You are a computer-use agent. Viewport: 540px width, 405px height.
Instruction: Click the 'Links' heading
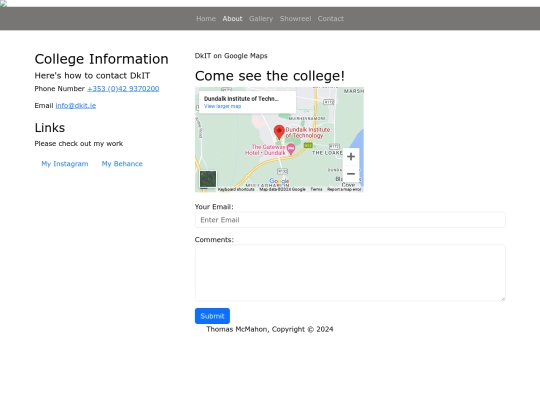coord(50,128)
